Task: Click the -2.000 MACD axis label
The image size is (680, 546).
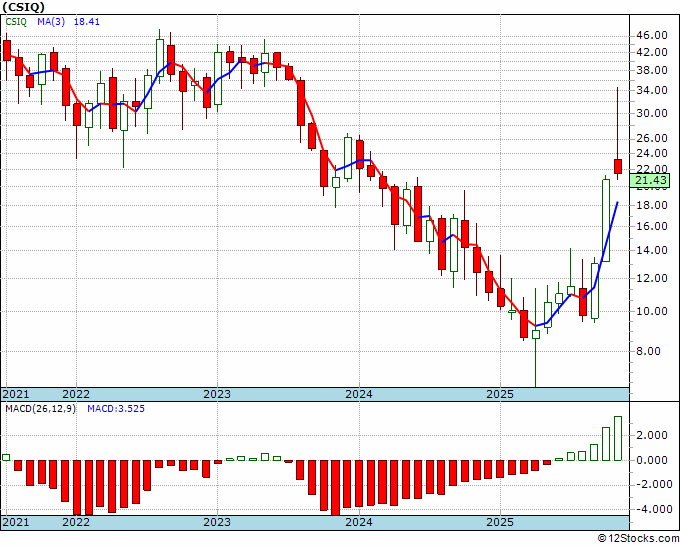Action: click(x=652, y=484)
